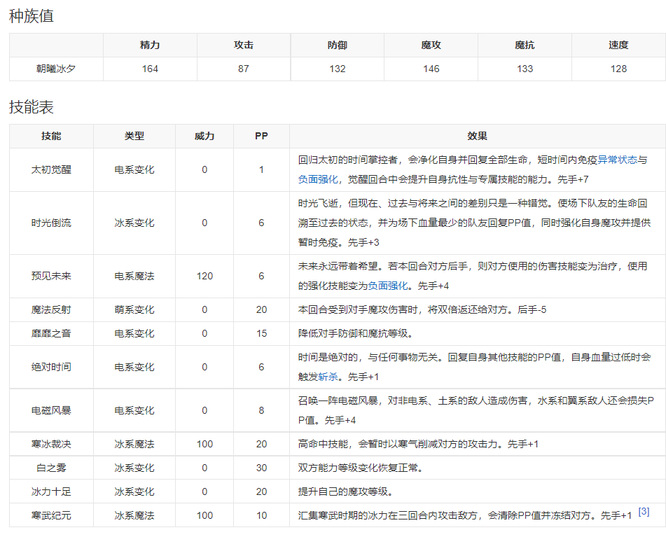Click the skill name 绝对时间
Viewport: 666px width, 537px height.
(x=51, y=367)
